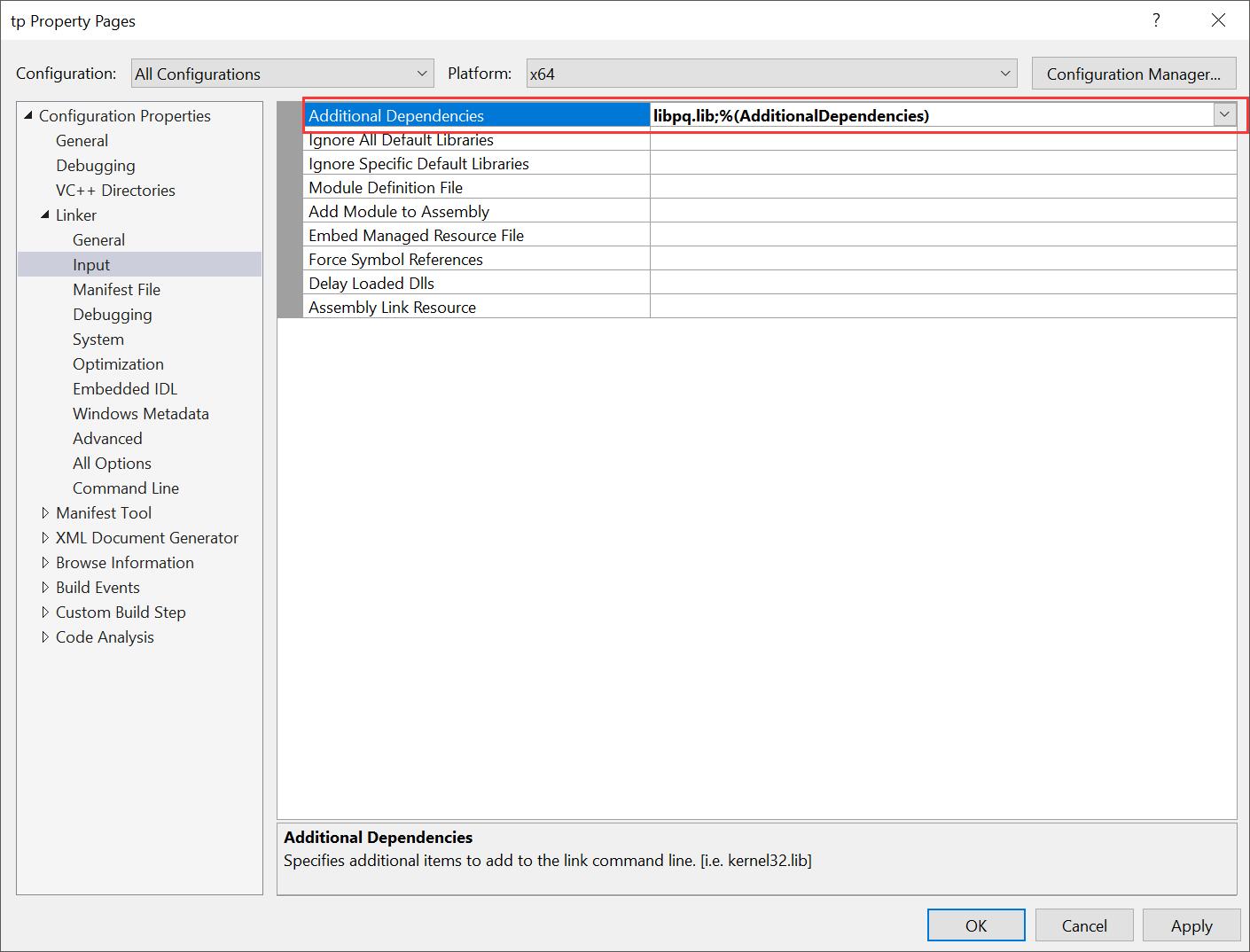1250x952 pixels.
Task: Expand the XML Document Generator section
Action: click(47, 537)
